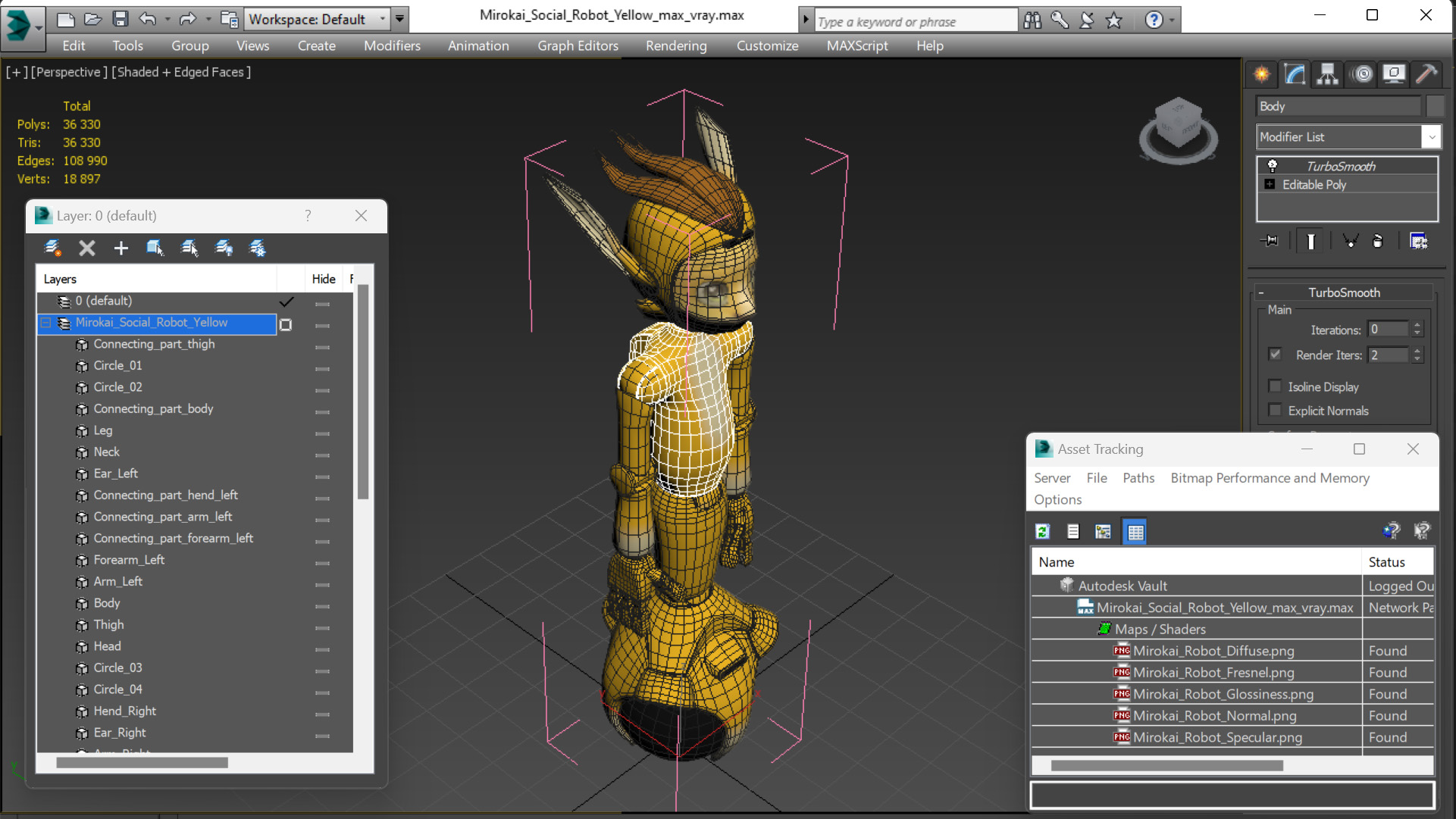Screen dimensions: 1456x819
Task: Toggle hide for the Head object row
Action: tap(322, 650)
